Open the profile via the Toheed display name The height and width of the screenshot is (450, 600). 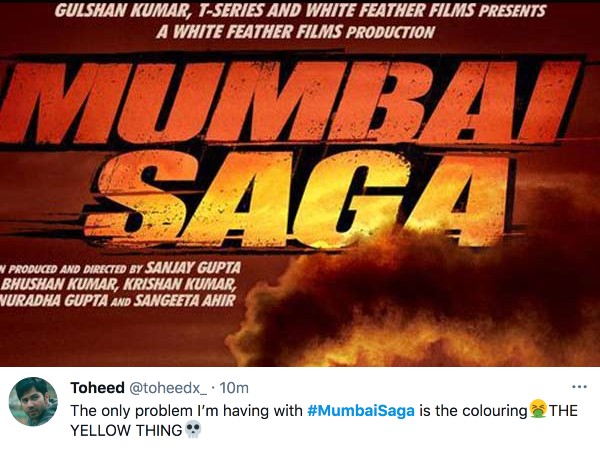98,388
